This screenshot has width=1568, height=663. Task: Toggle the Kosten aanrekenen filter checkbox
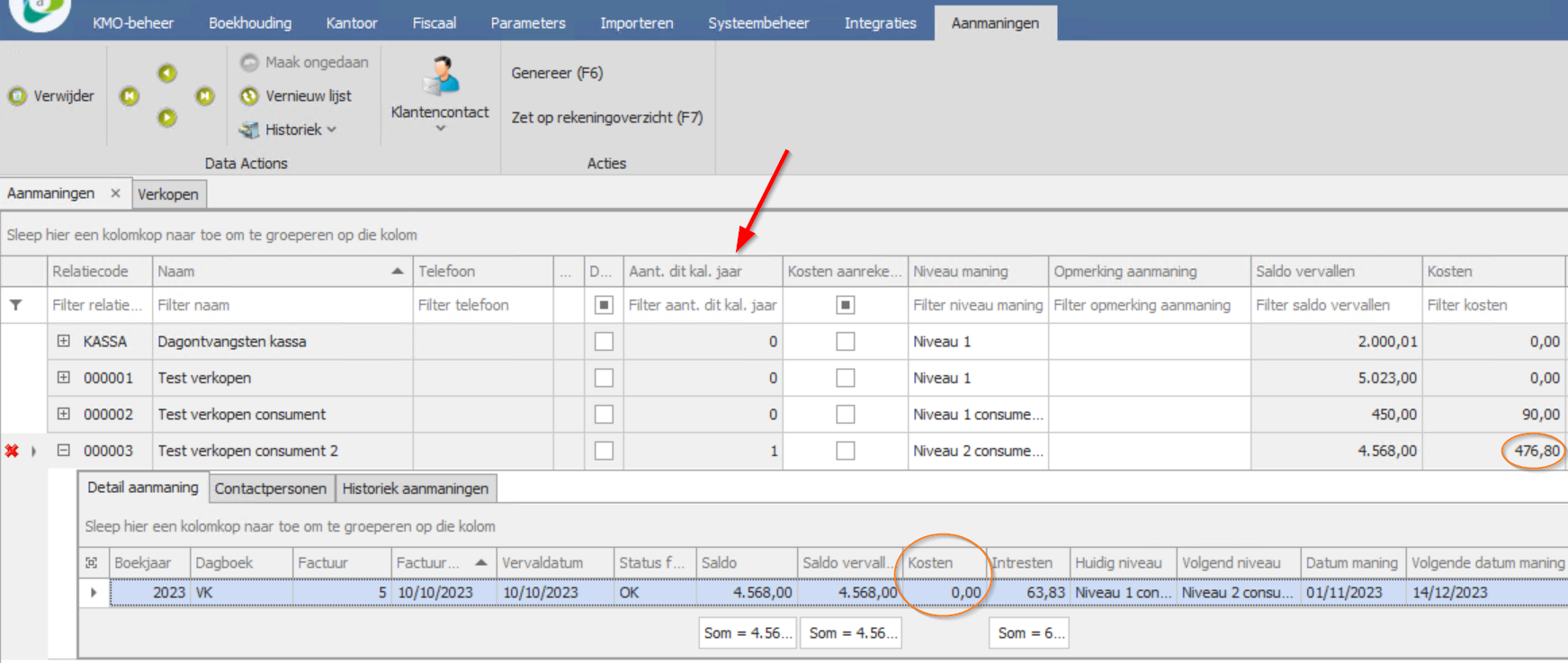(845, 305)
